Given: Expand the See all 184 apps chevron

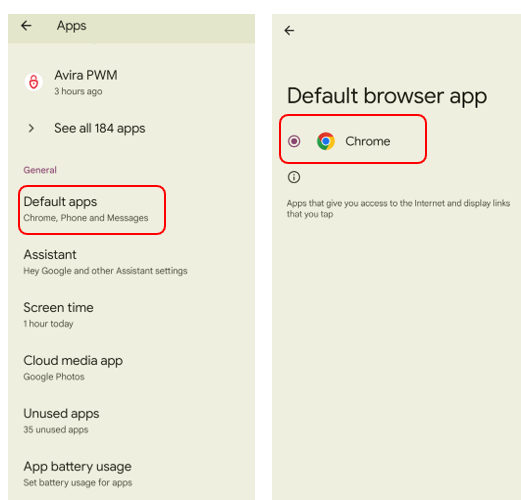Looking at the screenshot, I should tap(31, 128).
